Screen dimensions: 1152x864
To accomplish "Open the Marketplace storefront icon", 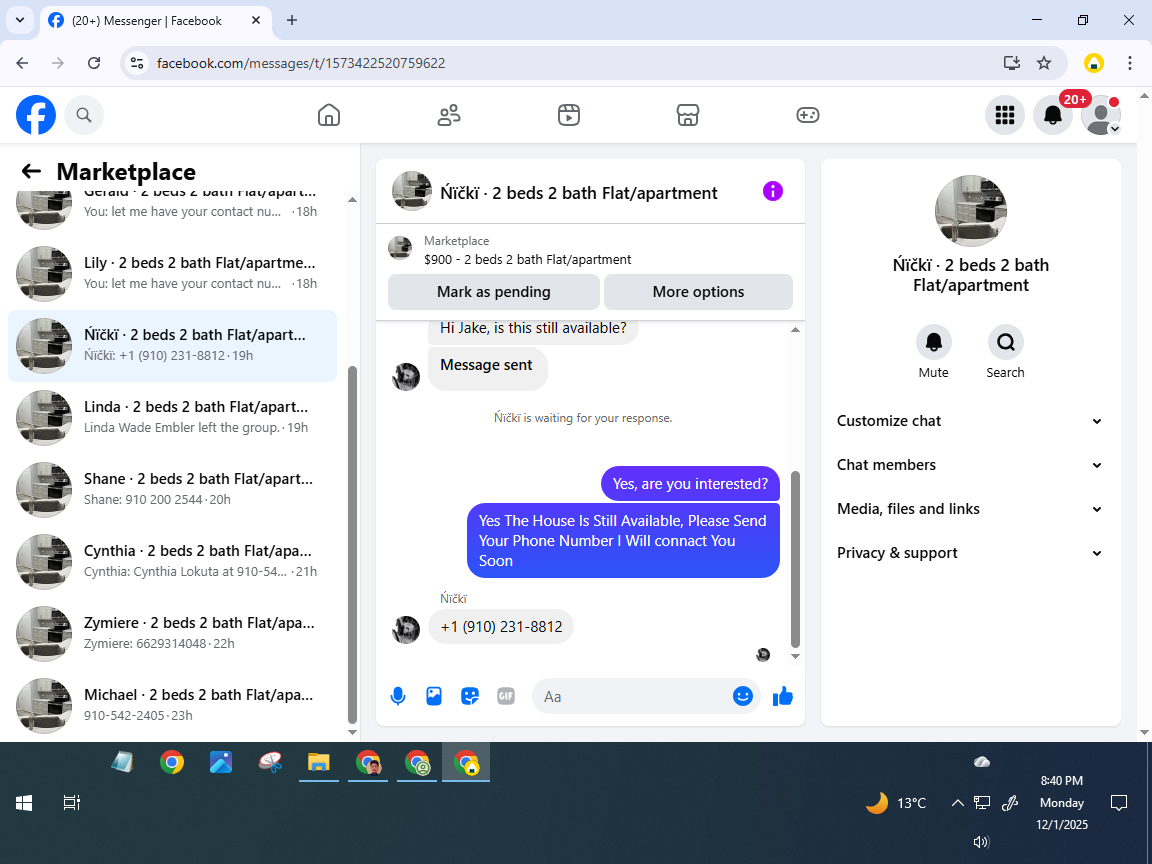I will pos(688,115).
